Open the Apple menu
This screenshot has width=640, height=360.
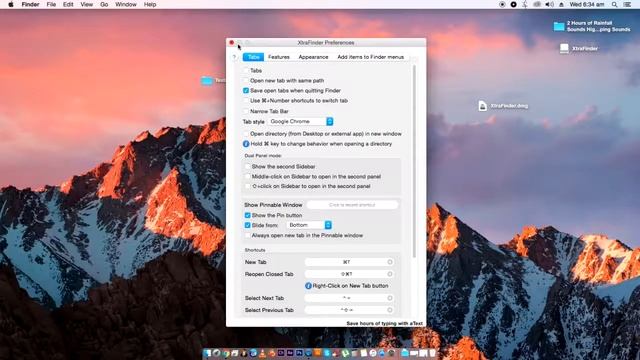(x=11, y=4)
